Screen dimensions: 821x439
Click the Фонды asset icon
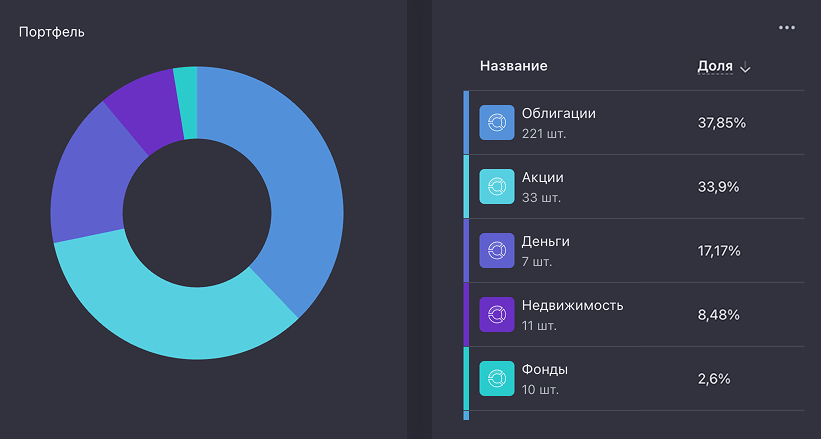497,379
